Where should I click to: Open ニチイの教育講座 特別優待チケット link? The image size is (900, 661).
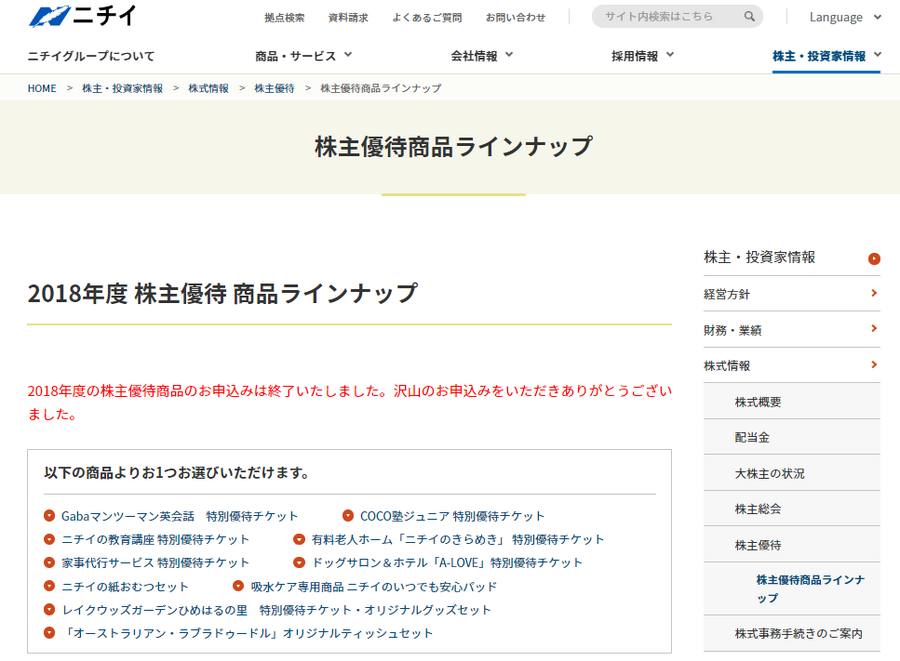[x=156, y=539]
